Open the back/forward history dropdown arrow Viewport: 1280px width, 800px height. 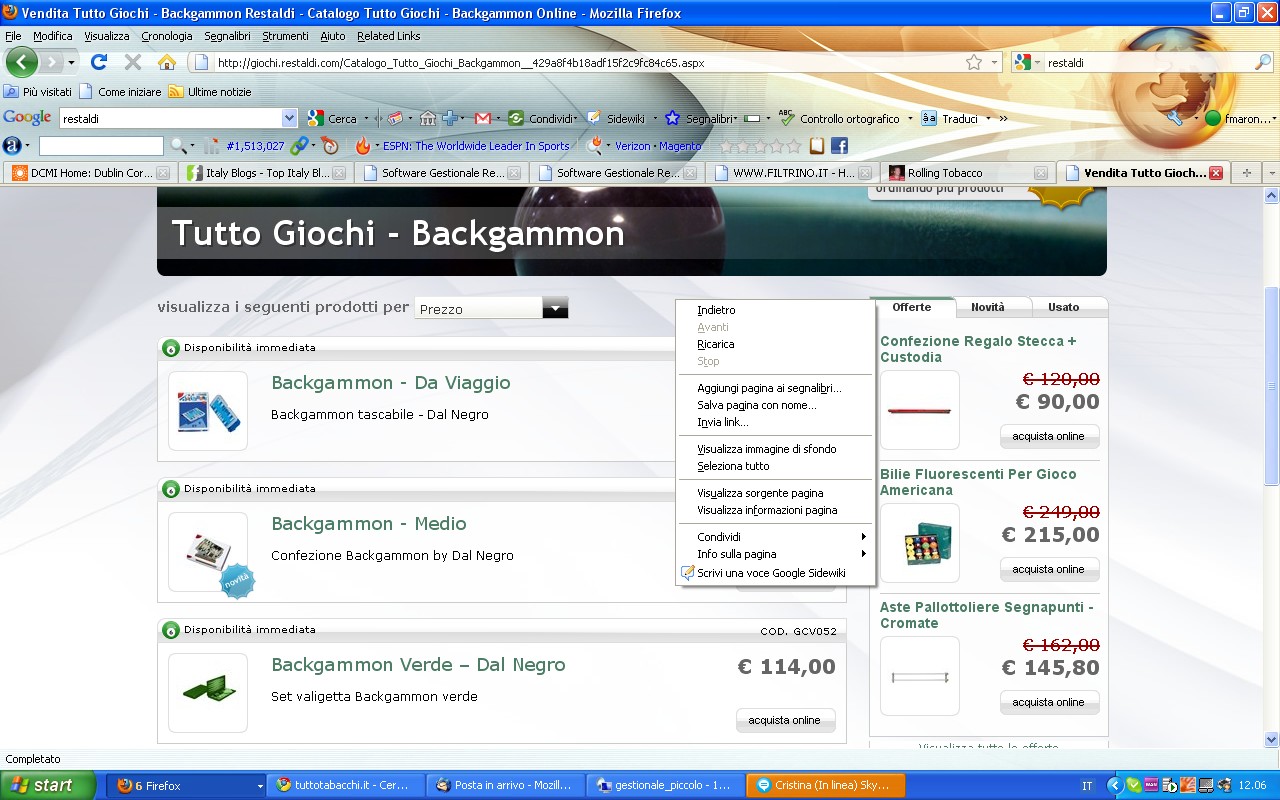pos(71,62)
